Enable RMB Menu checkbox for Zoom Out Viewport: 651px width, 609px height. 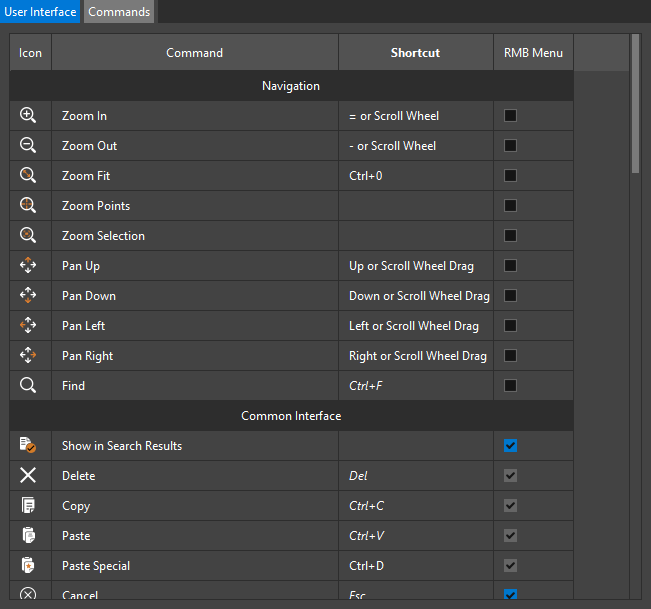(510, 145)
